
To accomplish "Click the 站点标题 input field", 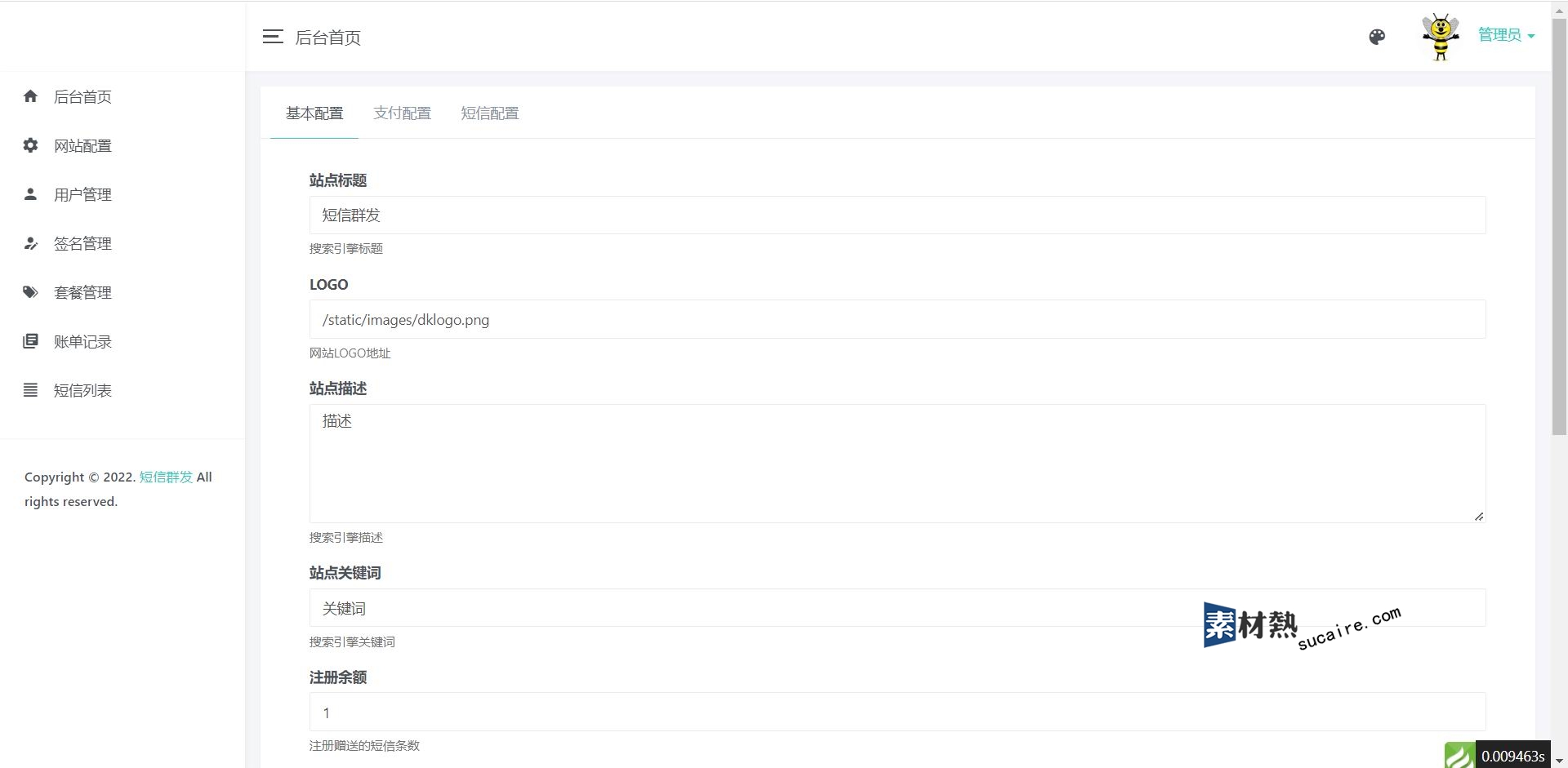I will coord(897,215).
